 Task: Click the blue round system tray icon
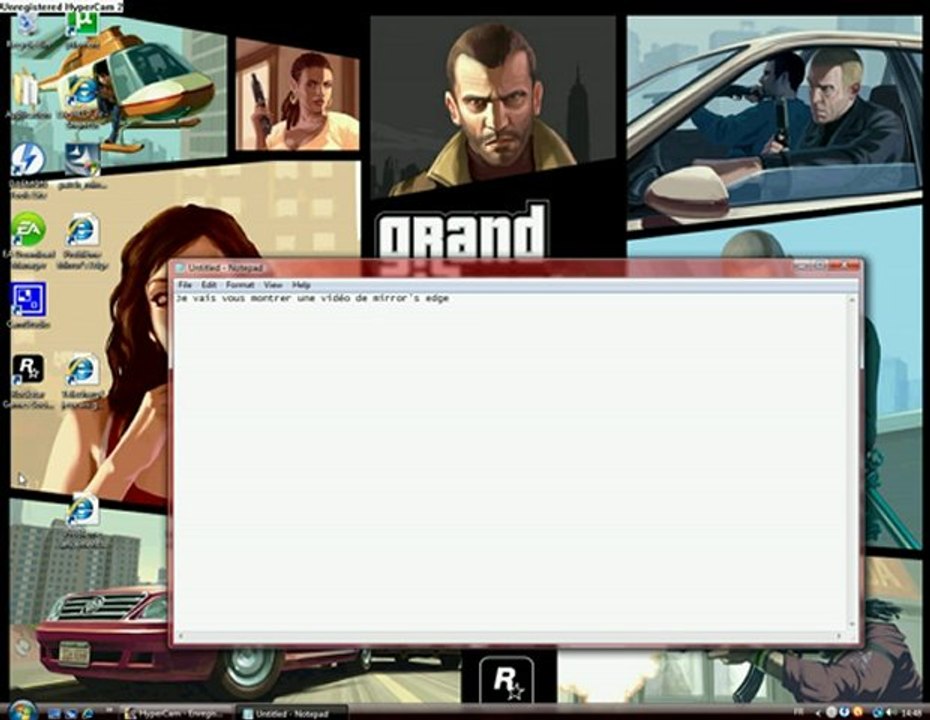click(843, 712)
